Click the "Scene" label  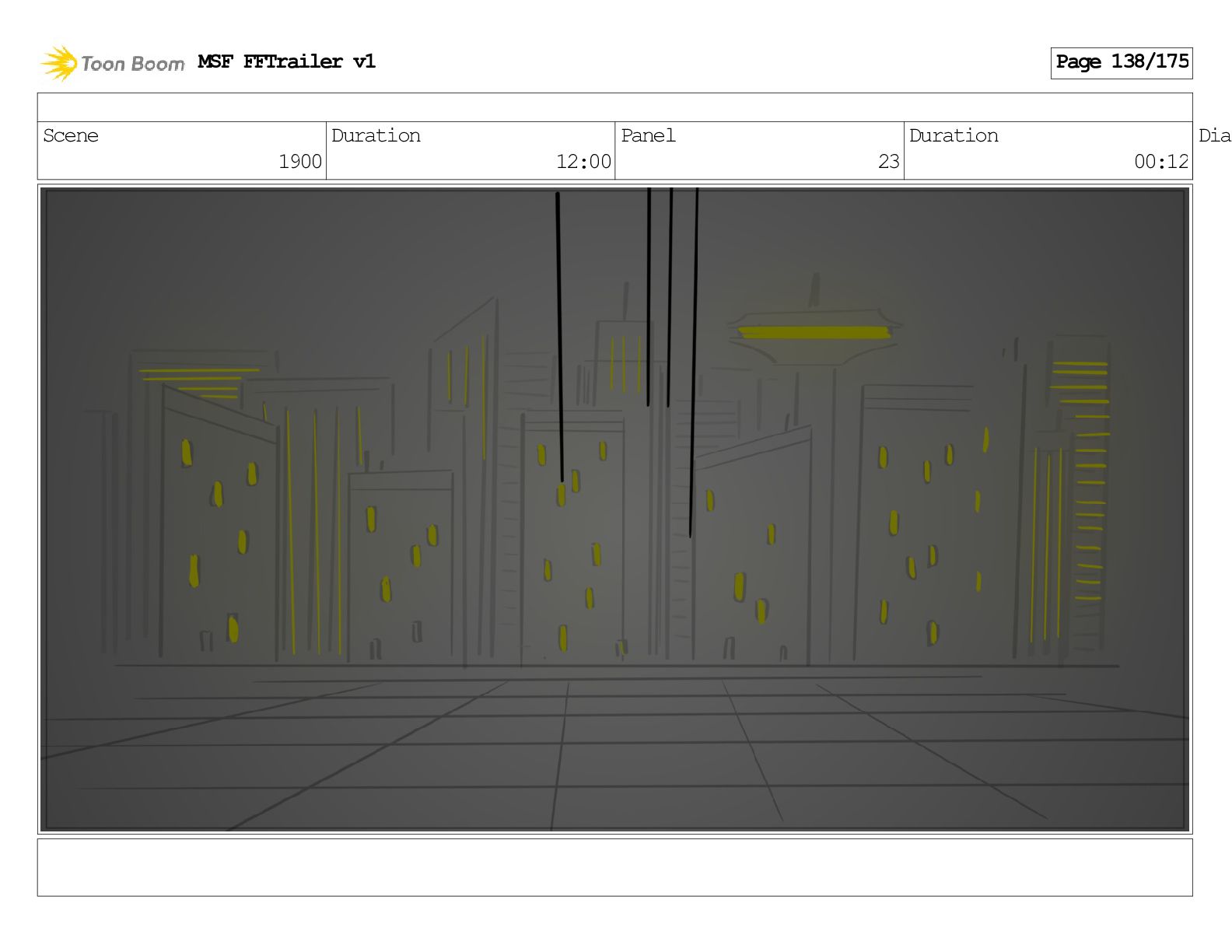[71, 135]
